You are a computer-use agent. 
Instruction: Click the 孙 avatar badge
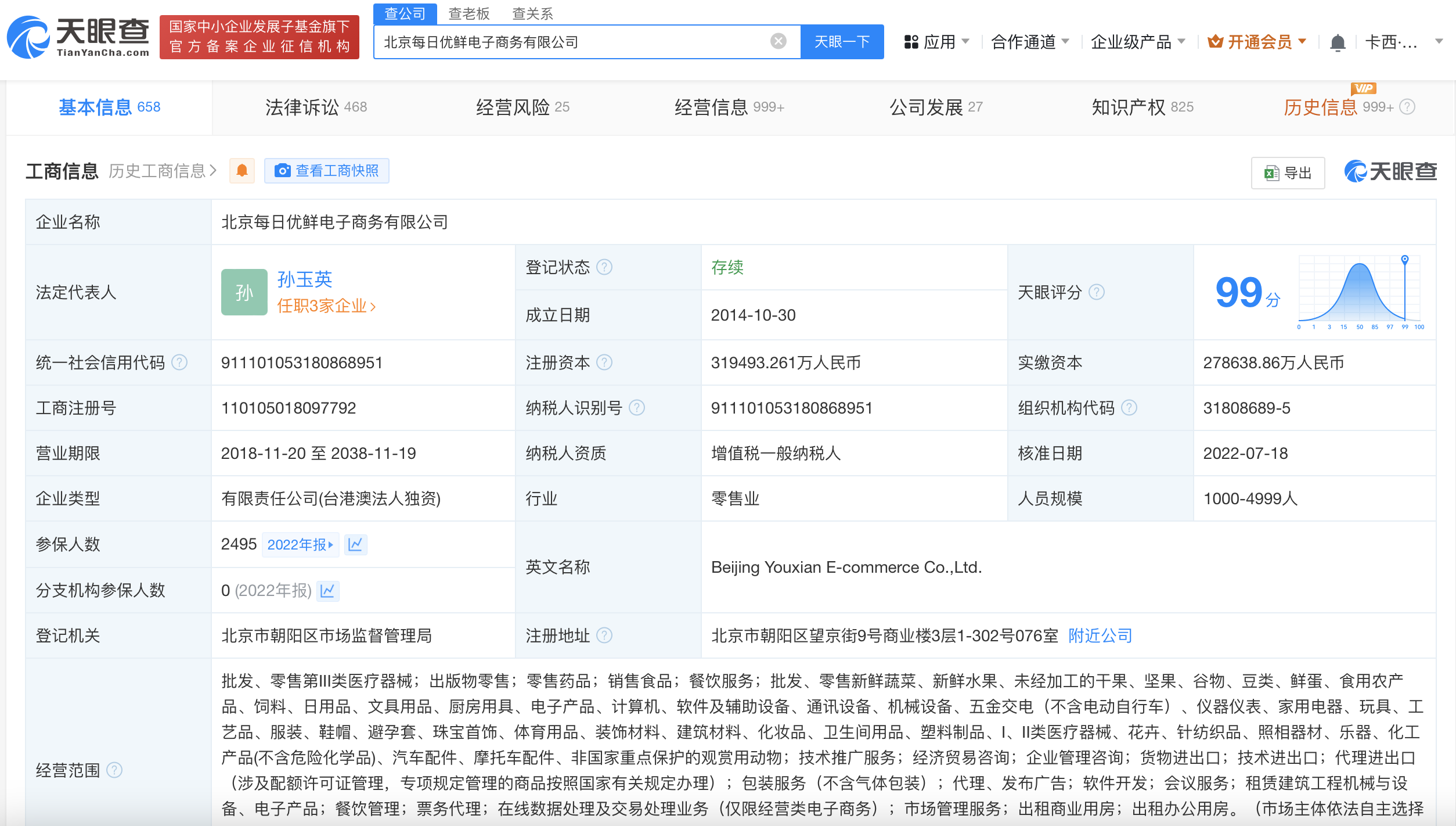(x=244, y=292)
